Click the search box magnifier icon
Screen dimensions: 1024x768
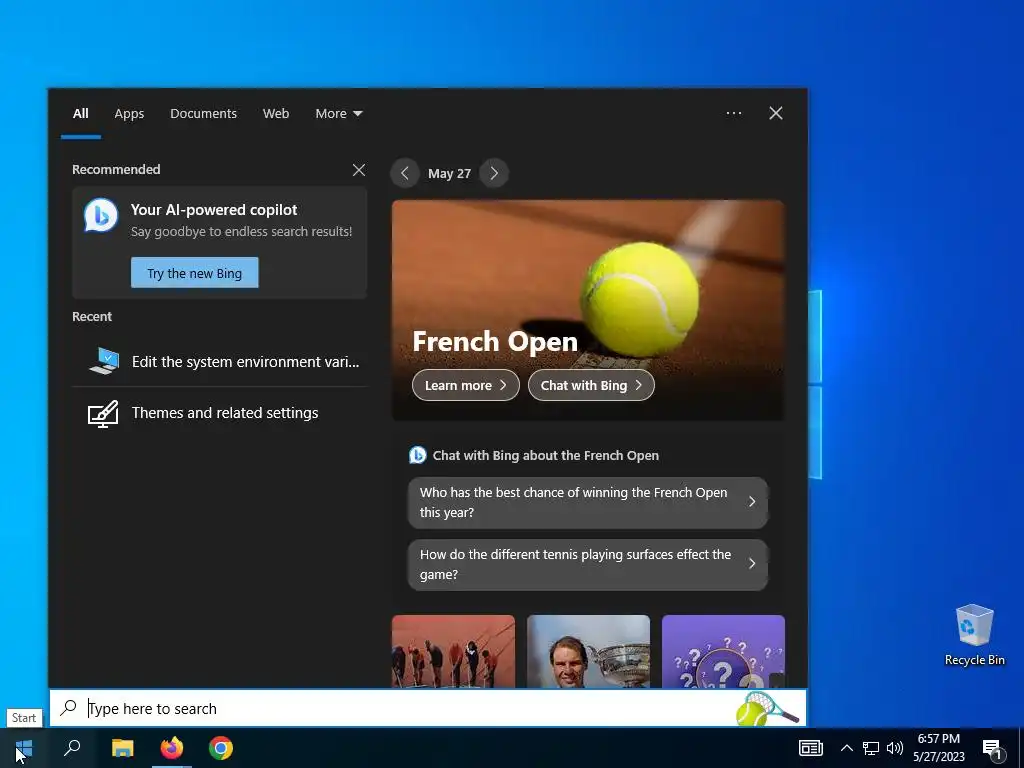click(69, 707)
